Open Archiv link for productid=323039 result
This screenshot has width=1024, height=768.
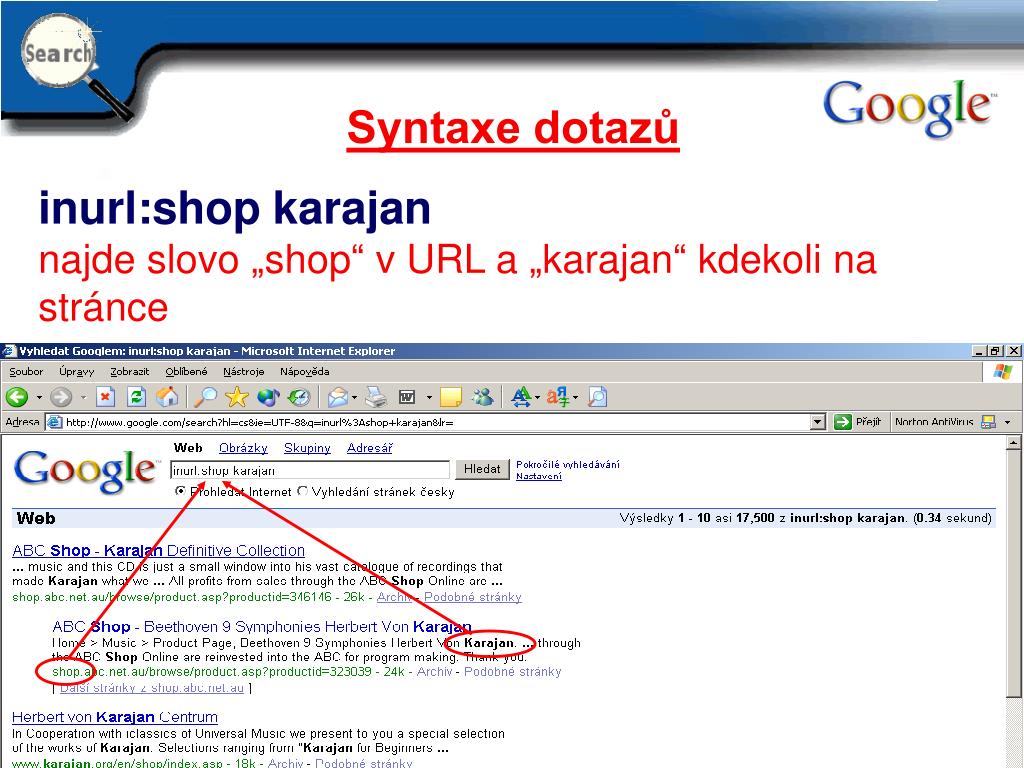[434, 671]
